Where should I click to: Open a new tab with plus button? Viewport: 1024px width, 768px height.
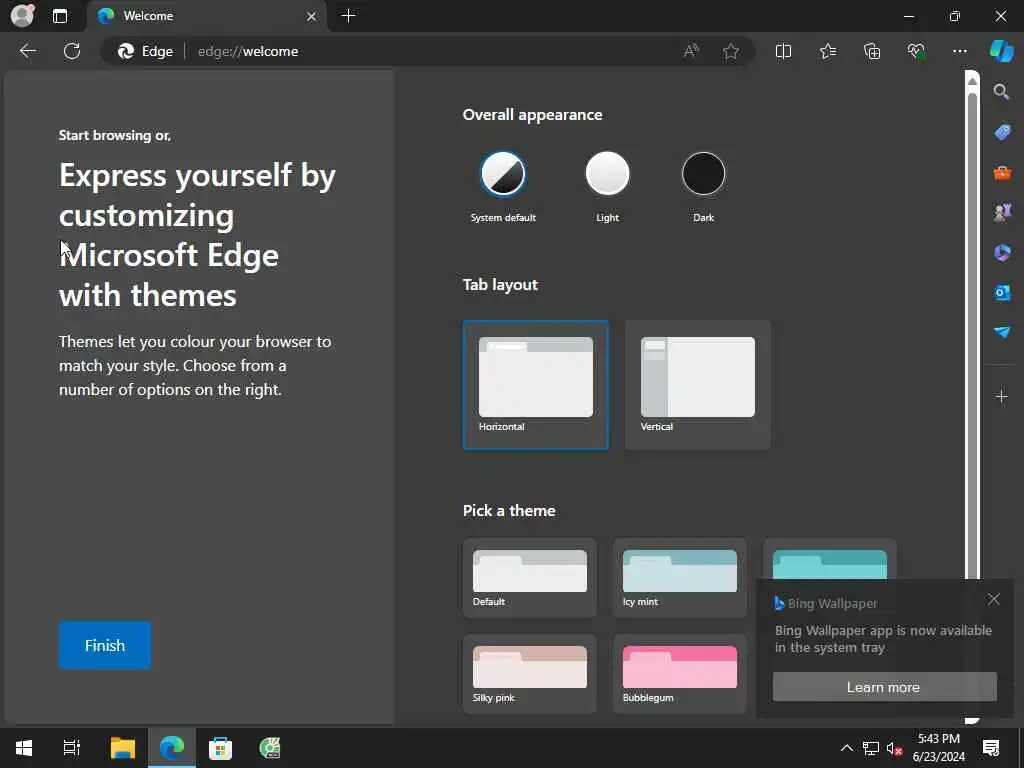(x=349, y=16)
